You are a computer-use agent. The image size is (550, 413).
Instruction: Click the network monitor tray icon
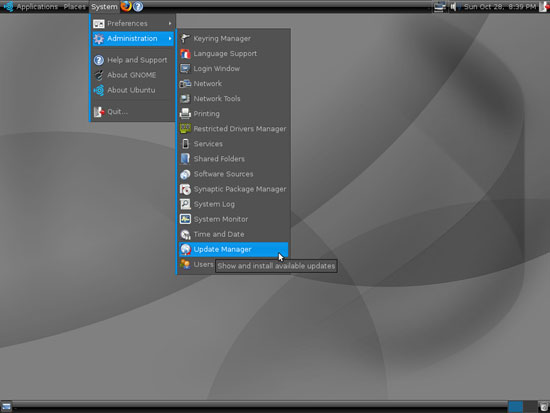[x=439, y=7]
